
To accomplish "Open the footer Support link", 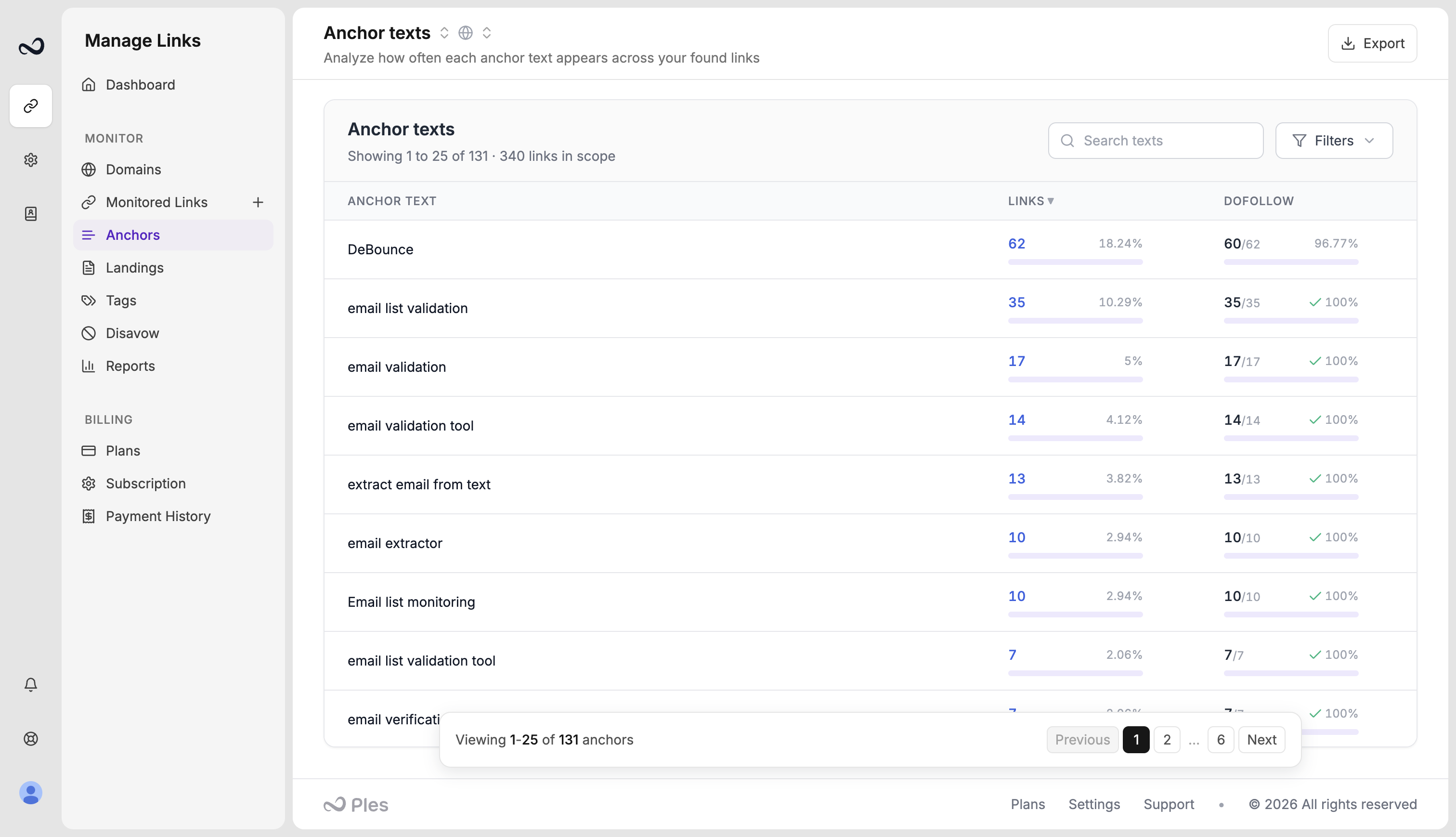I will (x=1169, y=804).
